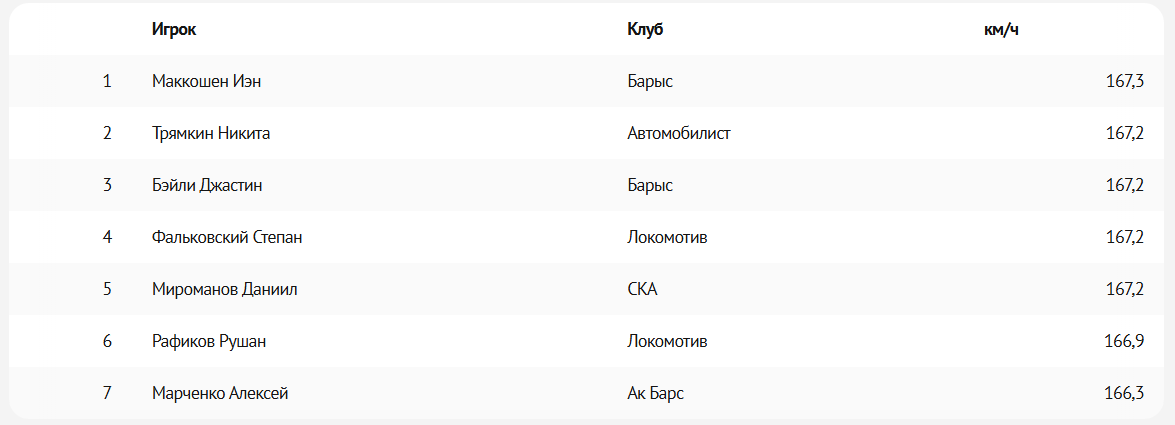This screenshot has width=1175, height=425.
Task: Open player Рафиков Рушан
Action: [209, 341]
